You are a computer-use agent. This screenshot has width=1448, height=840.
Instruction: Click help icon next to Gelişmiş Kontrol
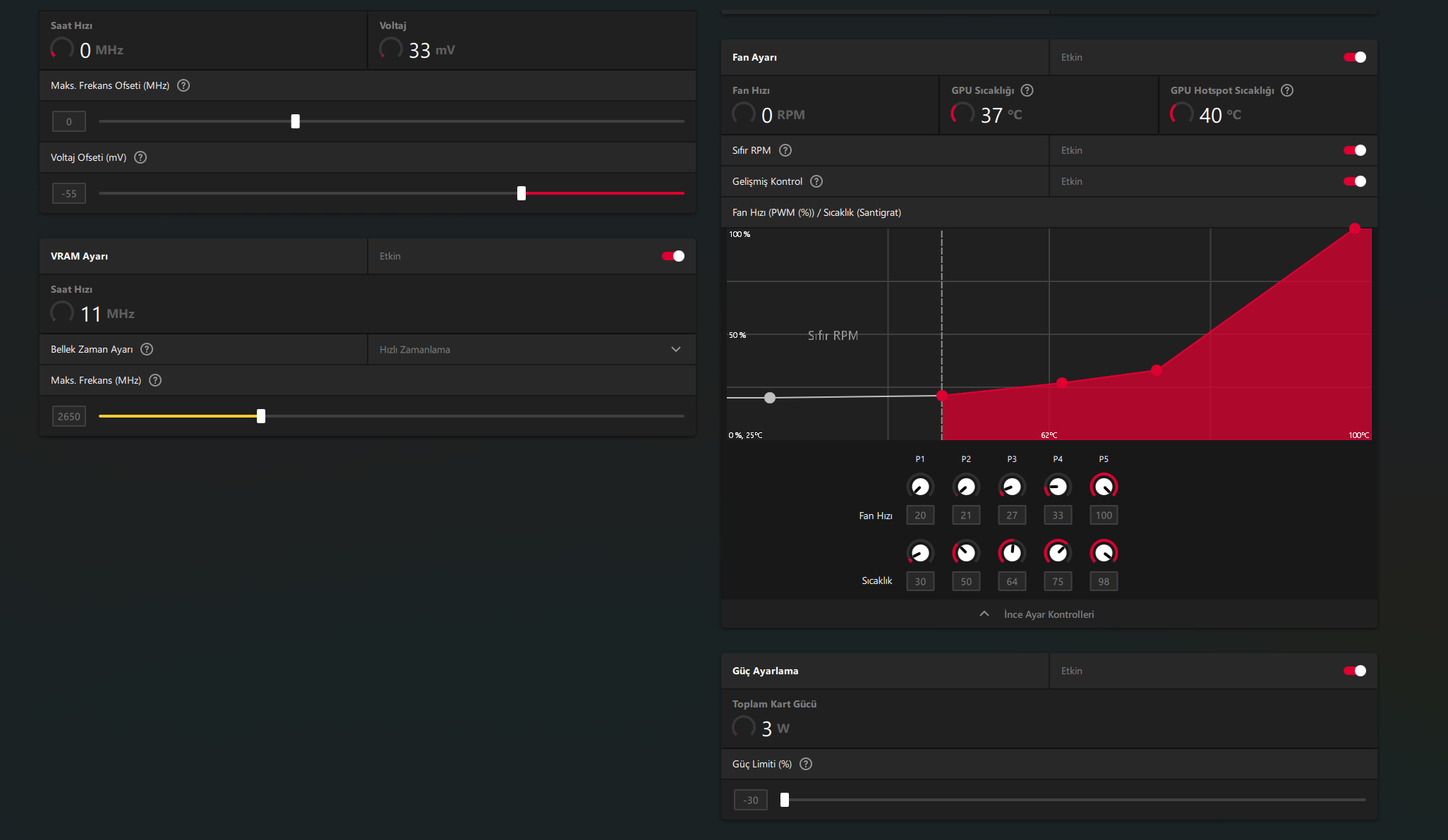tap(816, 181)
